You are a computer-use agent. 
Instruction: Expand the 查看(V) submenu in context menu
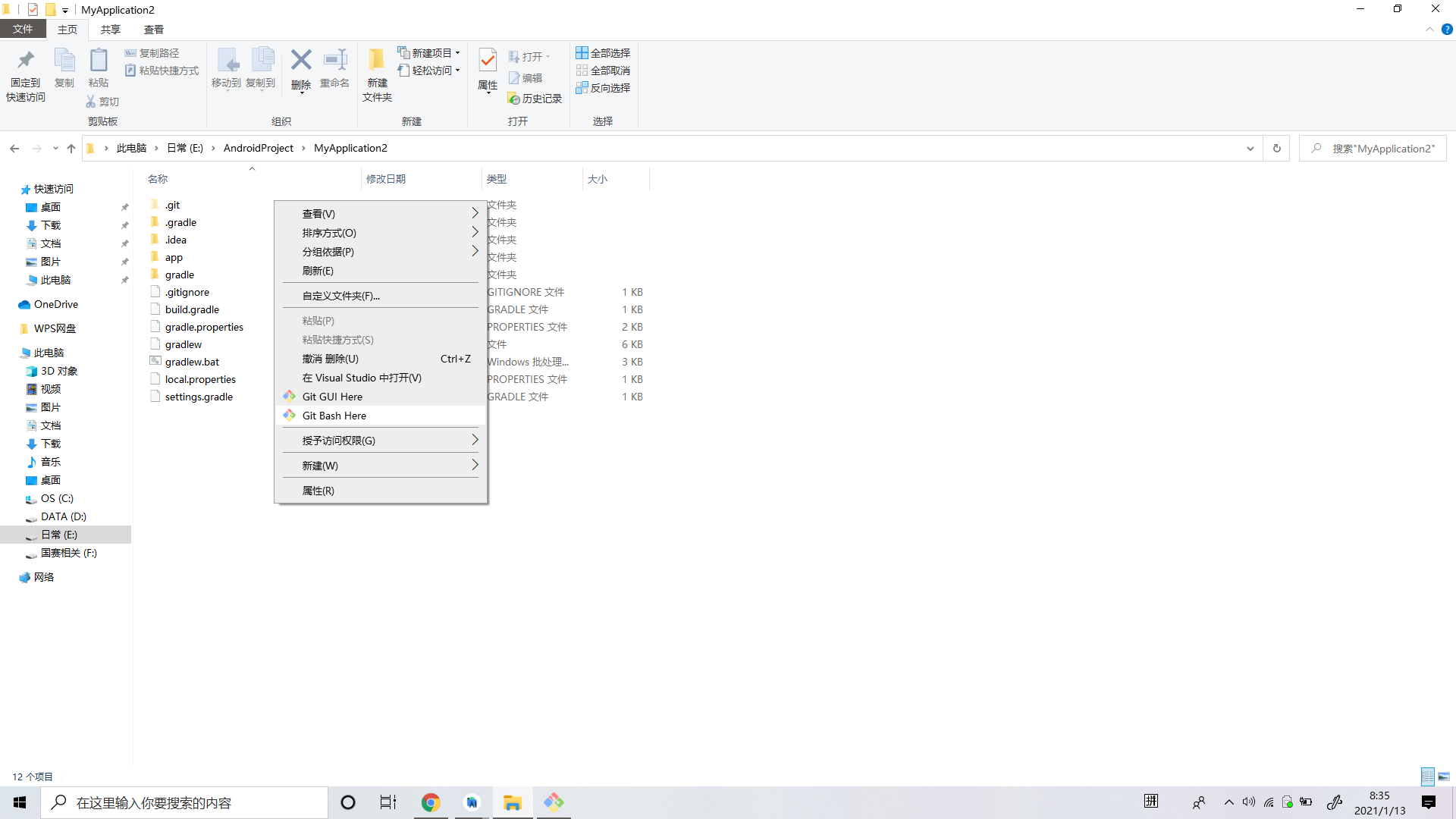tap(379, 213)
